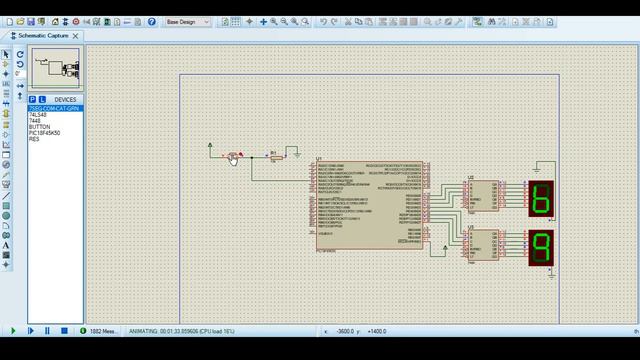Zoom out with the magnifier minus icon

pyautogui.click(x=284, y=22)
